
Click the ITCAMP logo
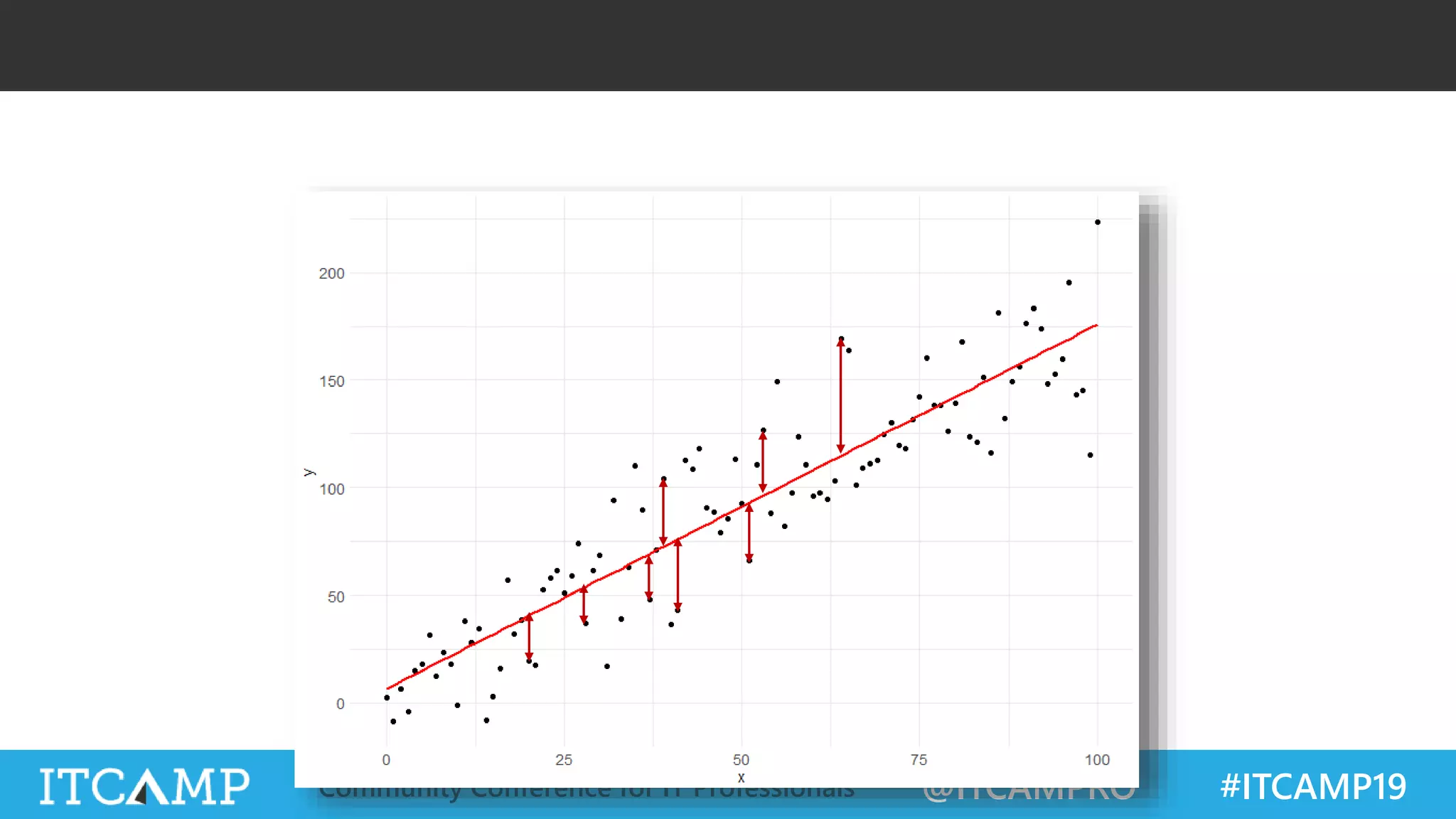pos(144,786)
